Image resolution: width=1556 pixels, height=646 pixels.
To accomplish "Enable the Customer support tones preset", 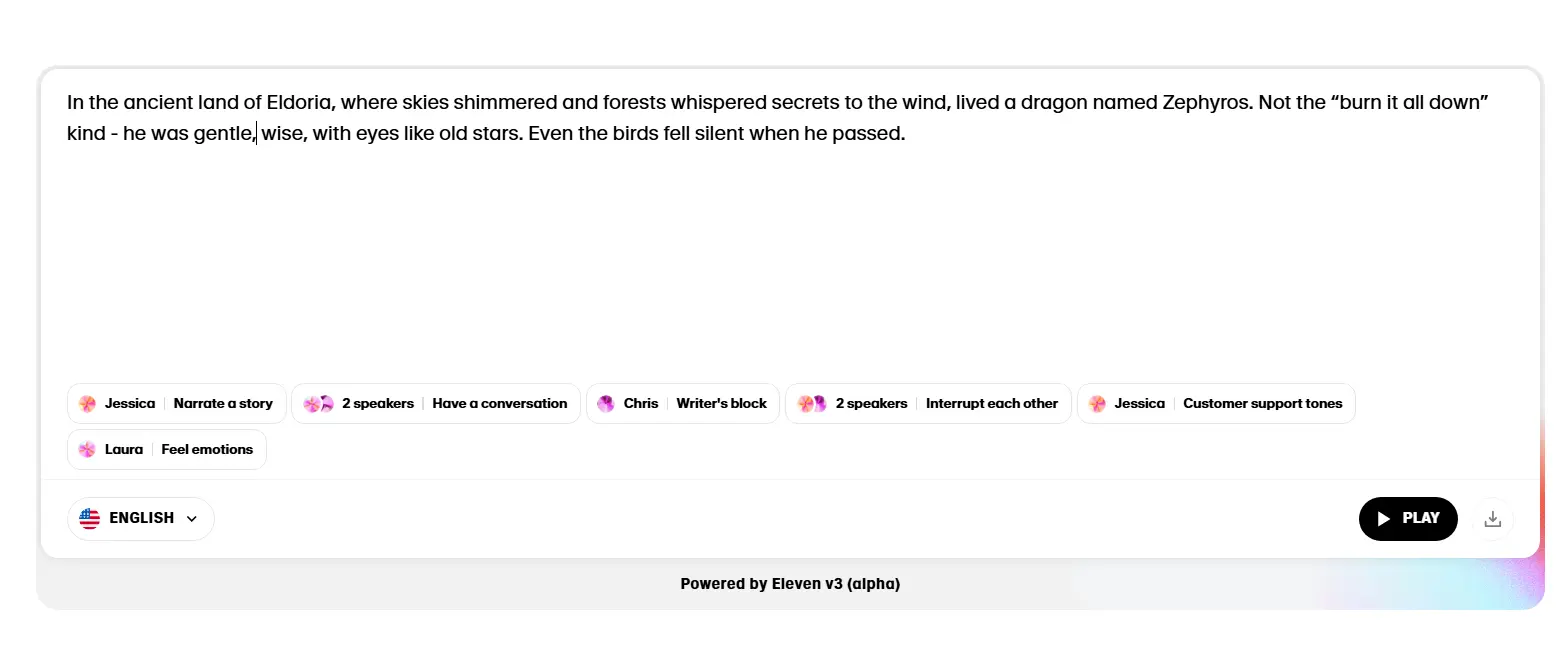I will tap(1262, 403).
